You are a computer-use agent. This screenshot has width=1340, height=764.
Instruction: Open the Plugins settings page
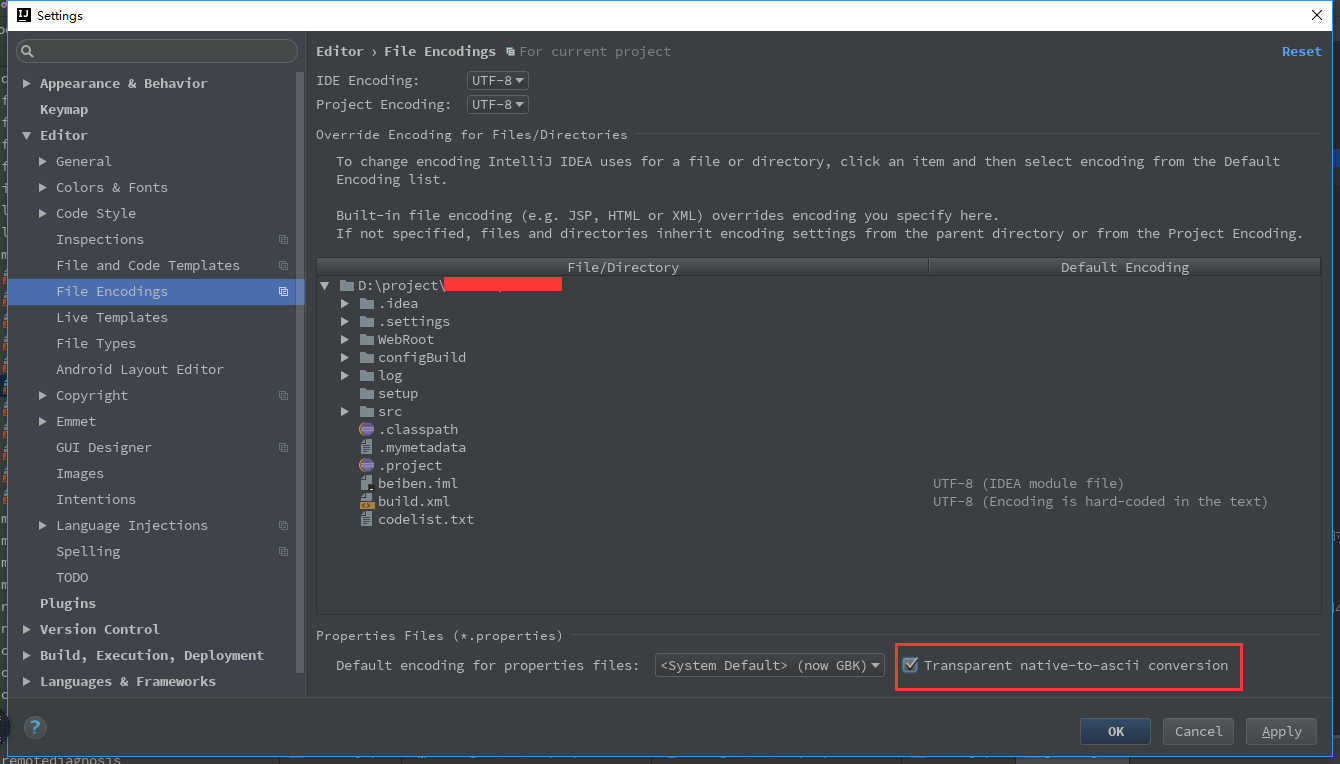click(x=68, y=604)
